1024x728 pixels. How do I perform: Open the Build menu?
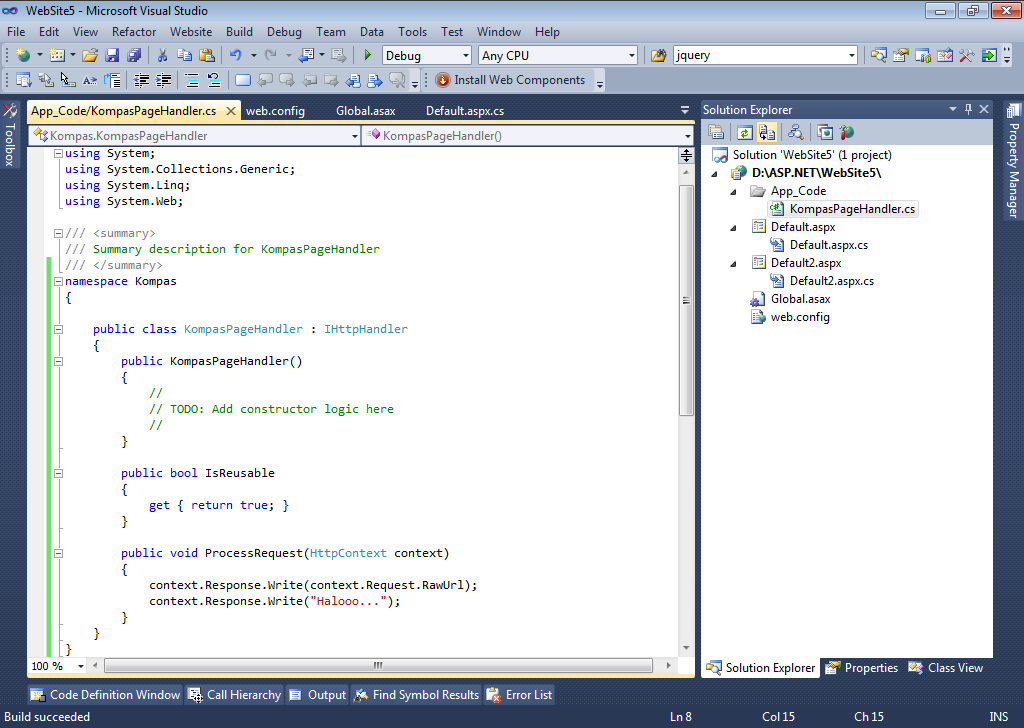click(239, 31)
